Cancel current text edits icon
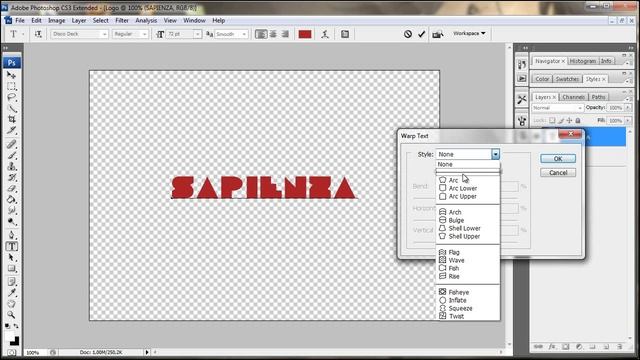 [408, 34]
